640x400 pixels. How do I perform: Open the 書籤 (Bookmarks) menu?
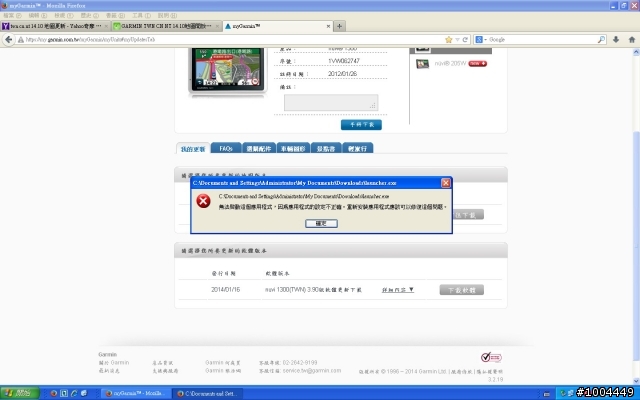115,16
